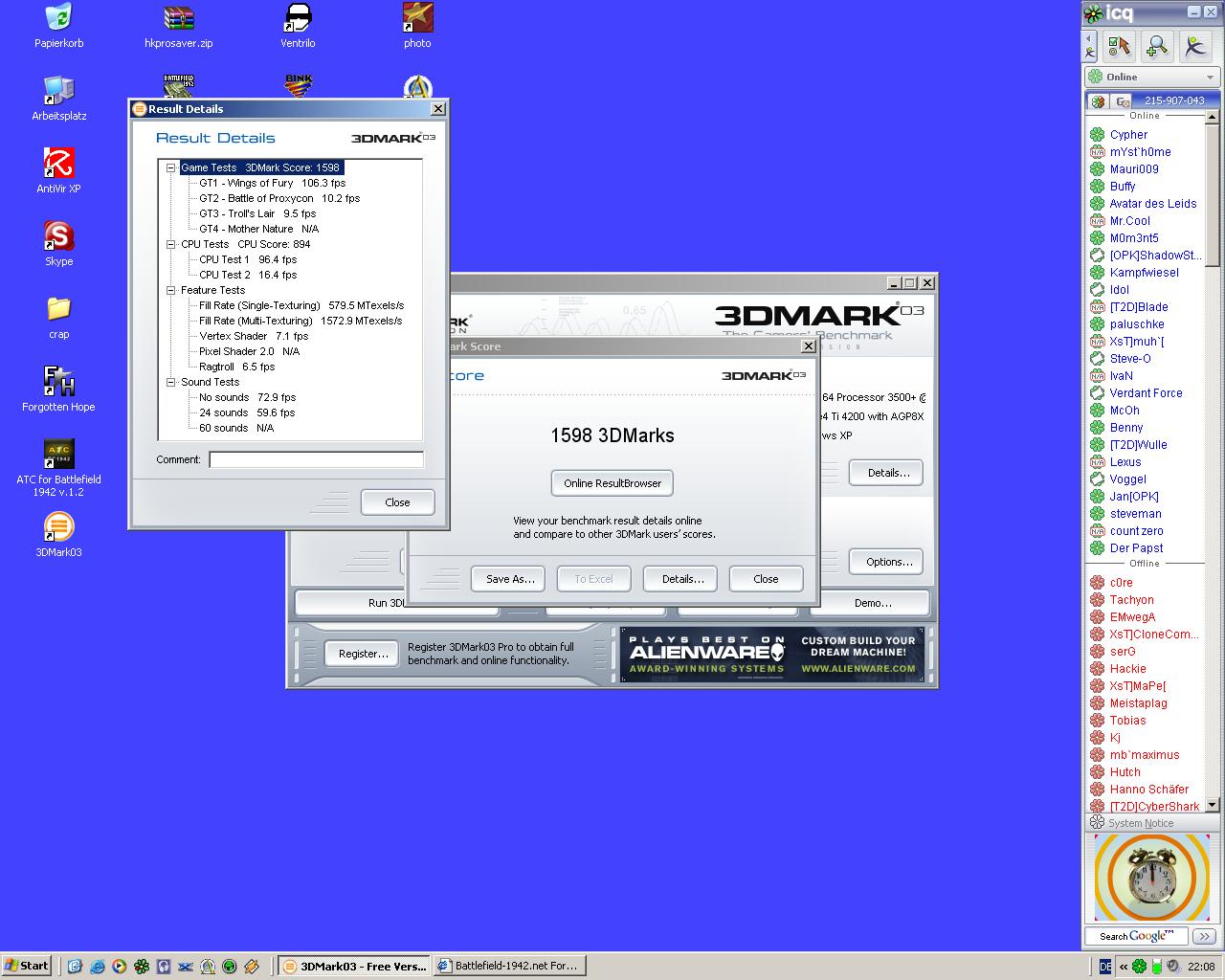
Task: Select GT1 - Wings of Fury row
Action: 273,183
